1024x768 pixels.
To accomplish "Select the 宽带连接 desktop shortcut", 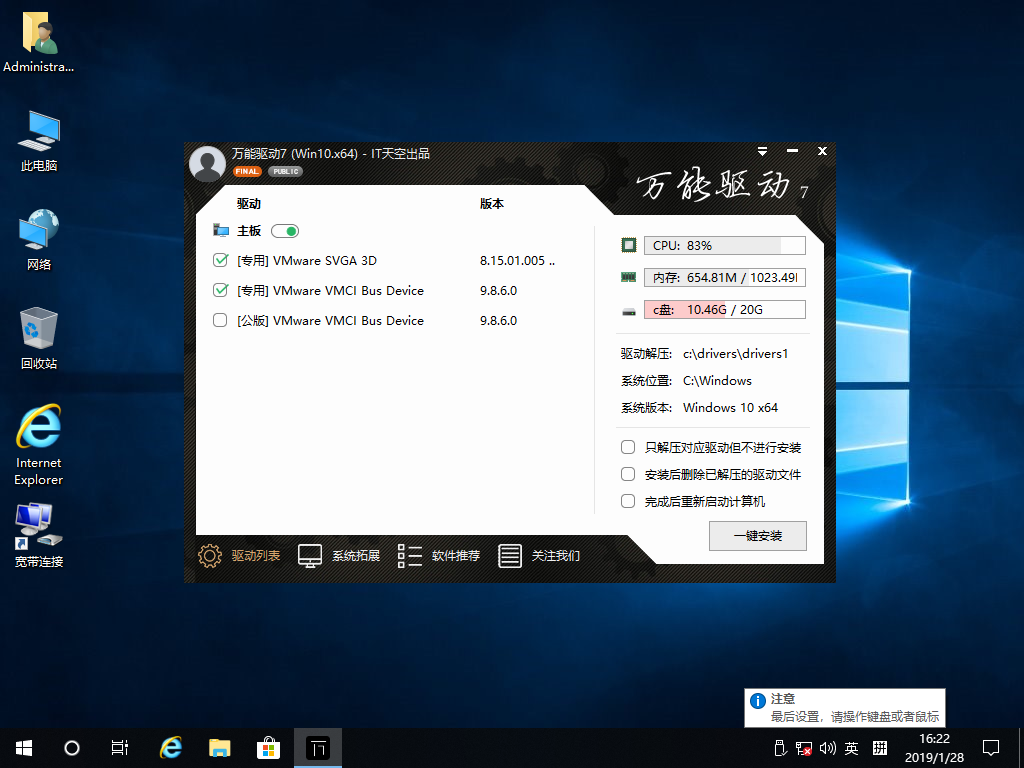I will click(x=39, y=536).
